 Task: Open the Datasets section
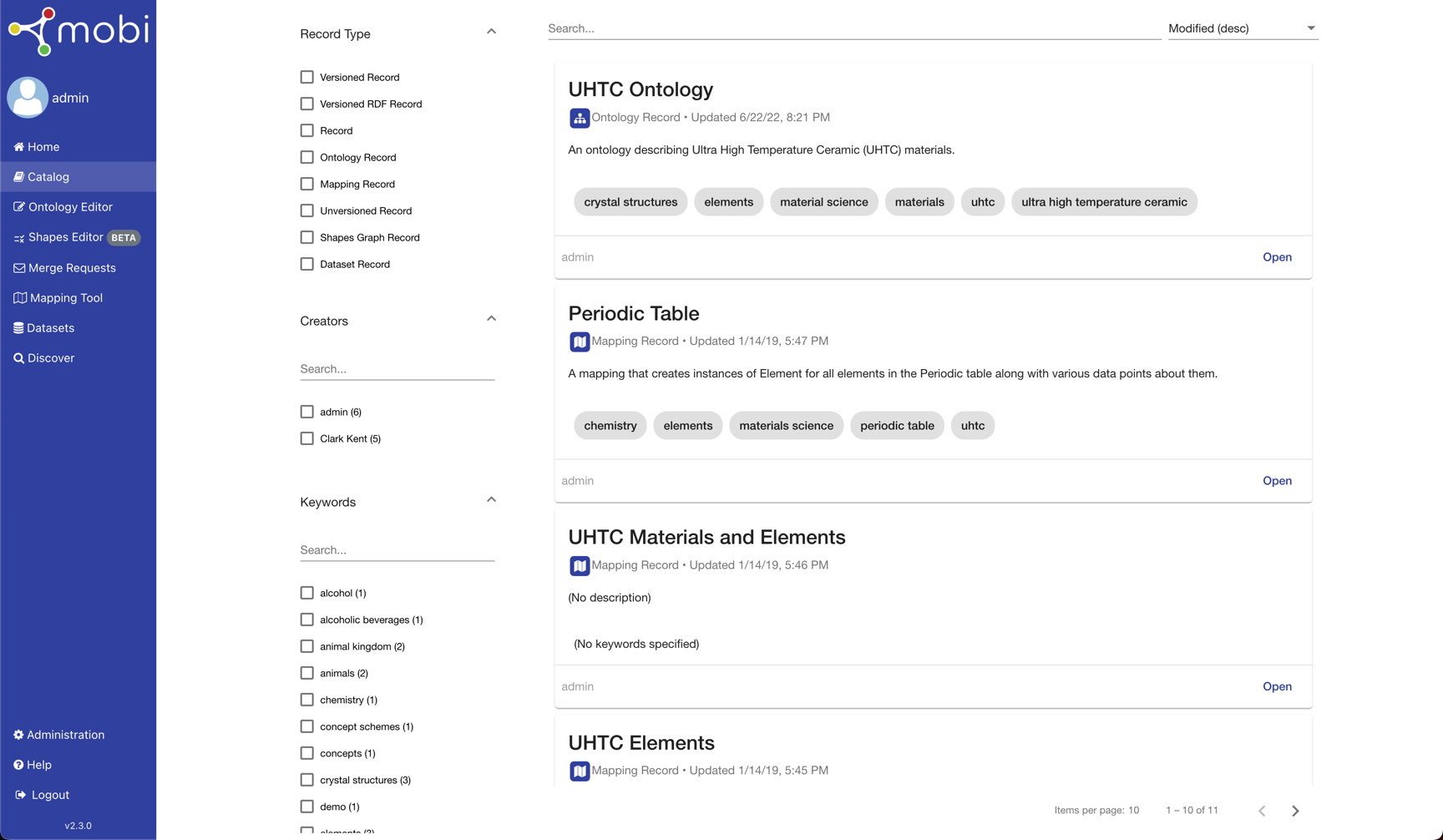[x=51, y=327]
